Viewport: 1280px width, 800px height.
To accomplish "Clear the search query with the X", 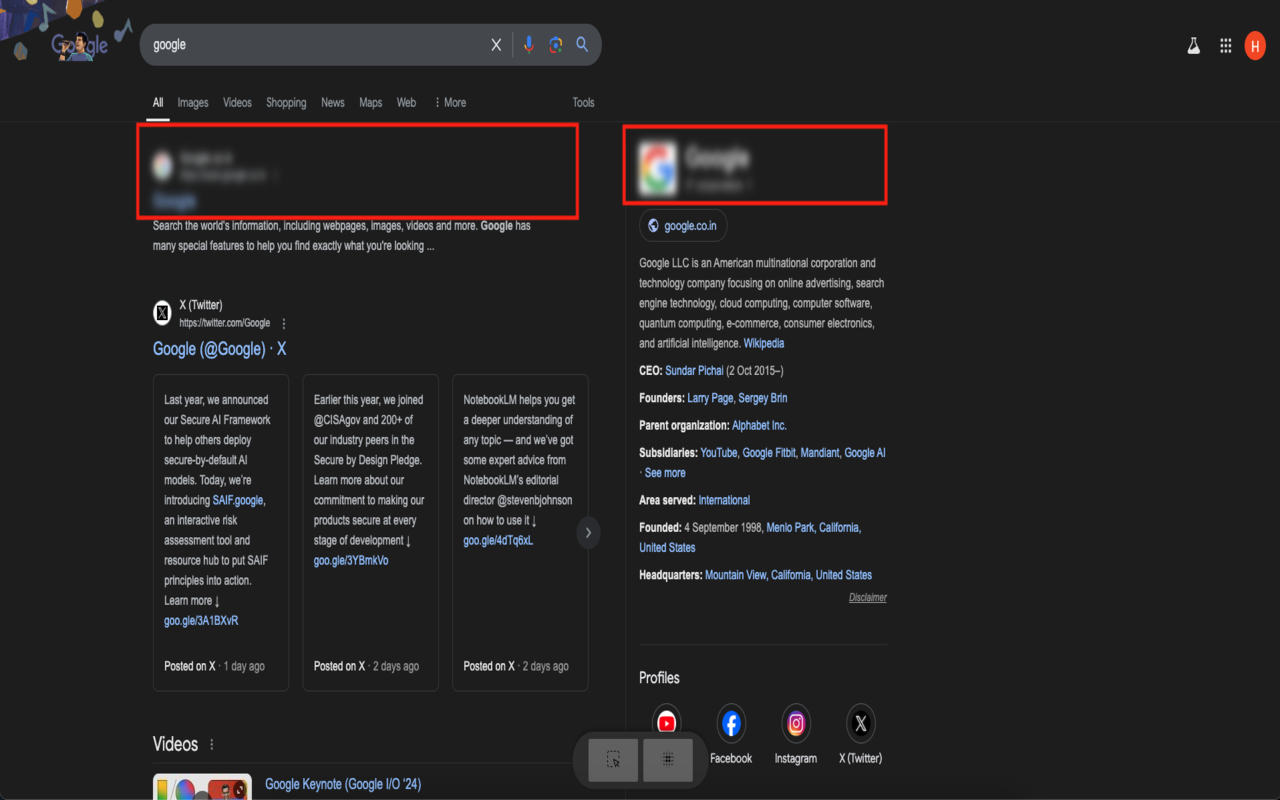I will pos(496,44).
